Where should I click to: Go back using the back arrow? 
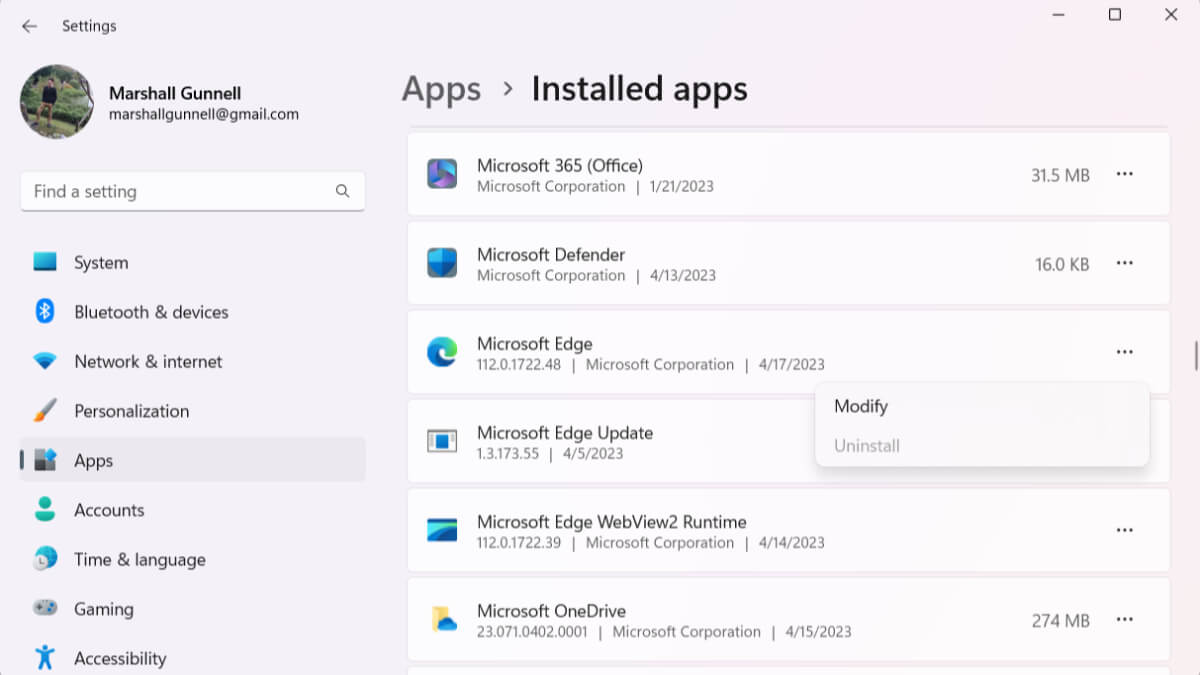tap(29, 26)
